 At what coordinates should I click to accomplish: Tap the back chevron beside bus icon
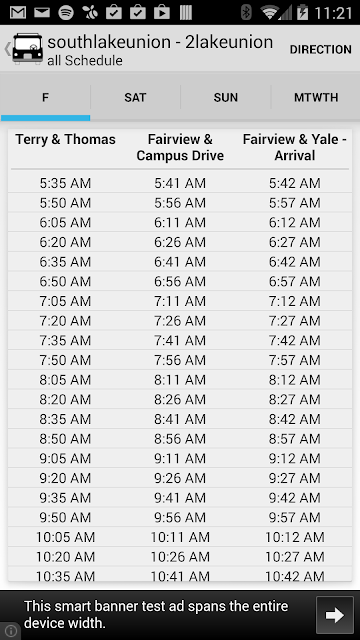click(x=7, y=49)
